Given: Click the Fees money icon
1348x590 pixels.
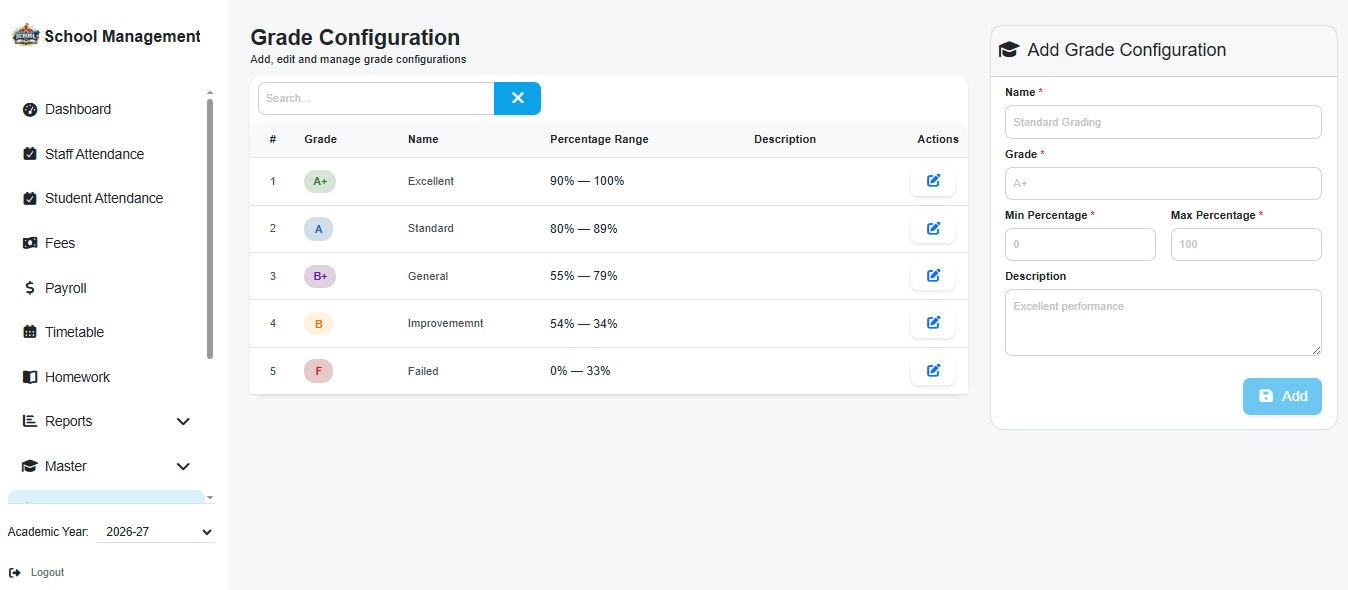Looking at the screenshot, I should [30, 243].
